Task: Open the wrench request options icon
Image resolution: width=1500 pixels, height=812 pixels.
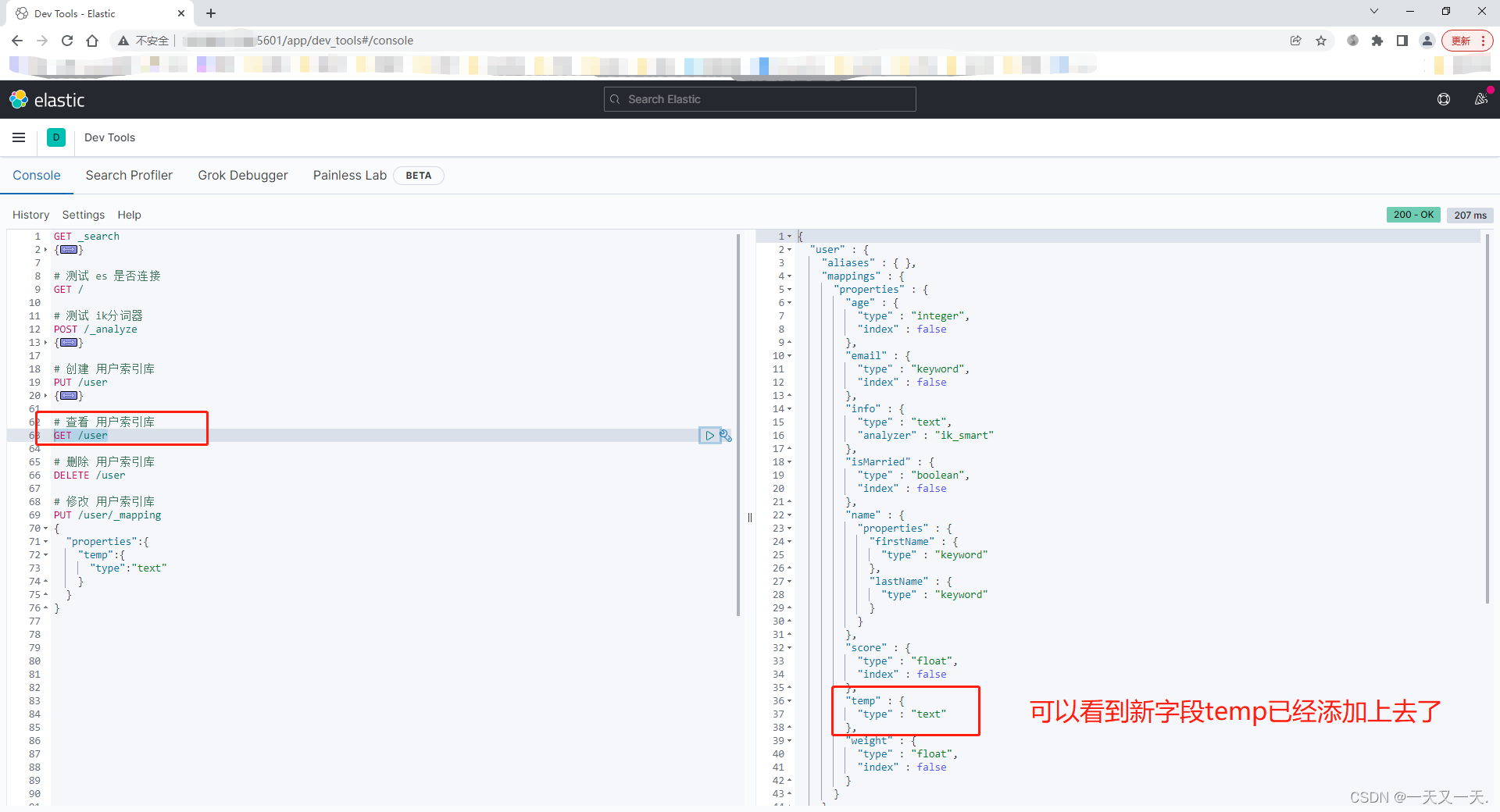Action: [726, 435]
